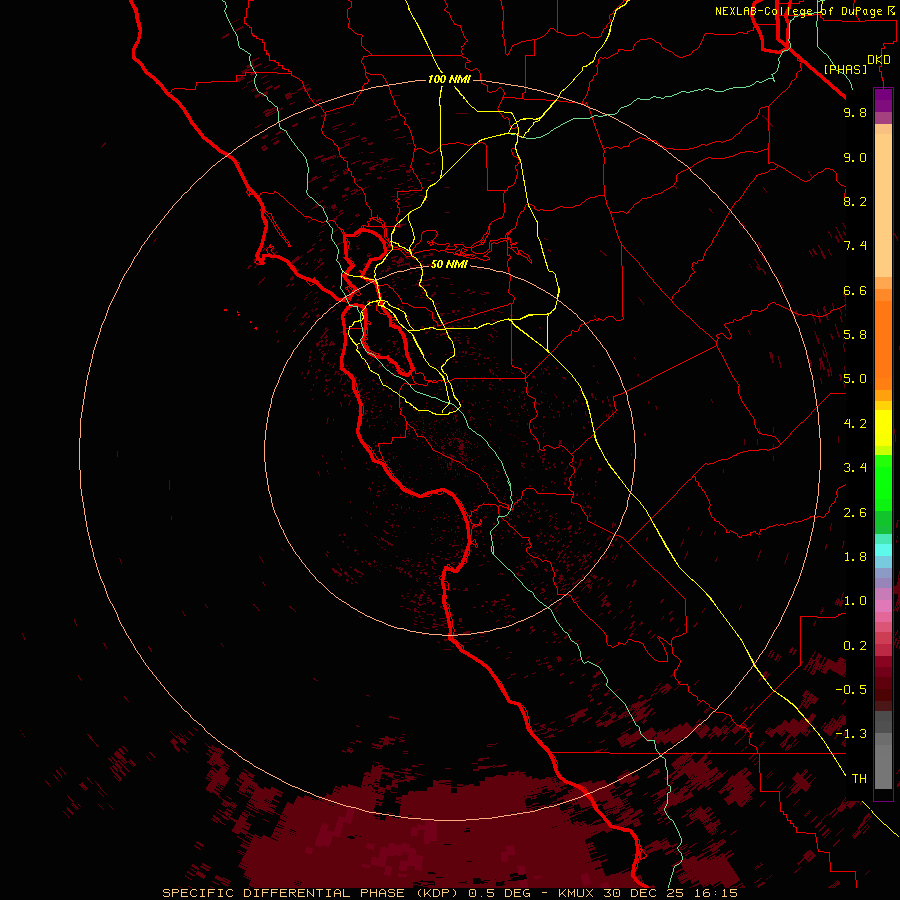Screen dimensions: 900x900
Task: Click the 1.8 value on the scale
Action: (x=855, y=557)
